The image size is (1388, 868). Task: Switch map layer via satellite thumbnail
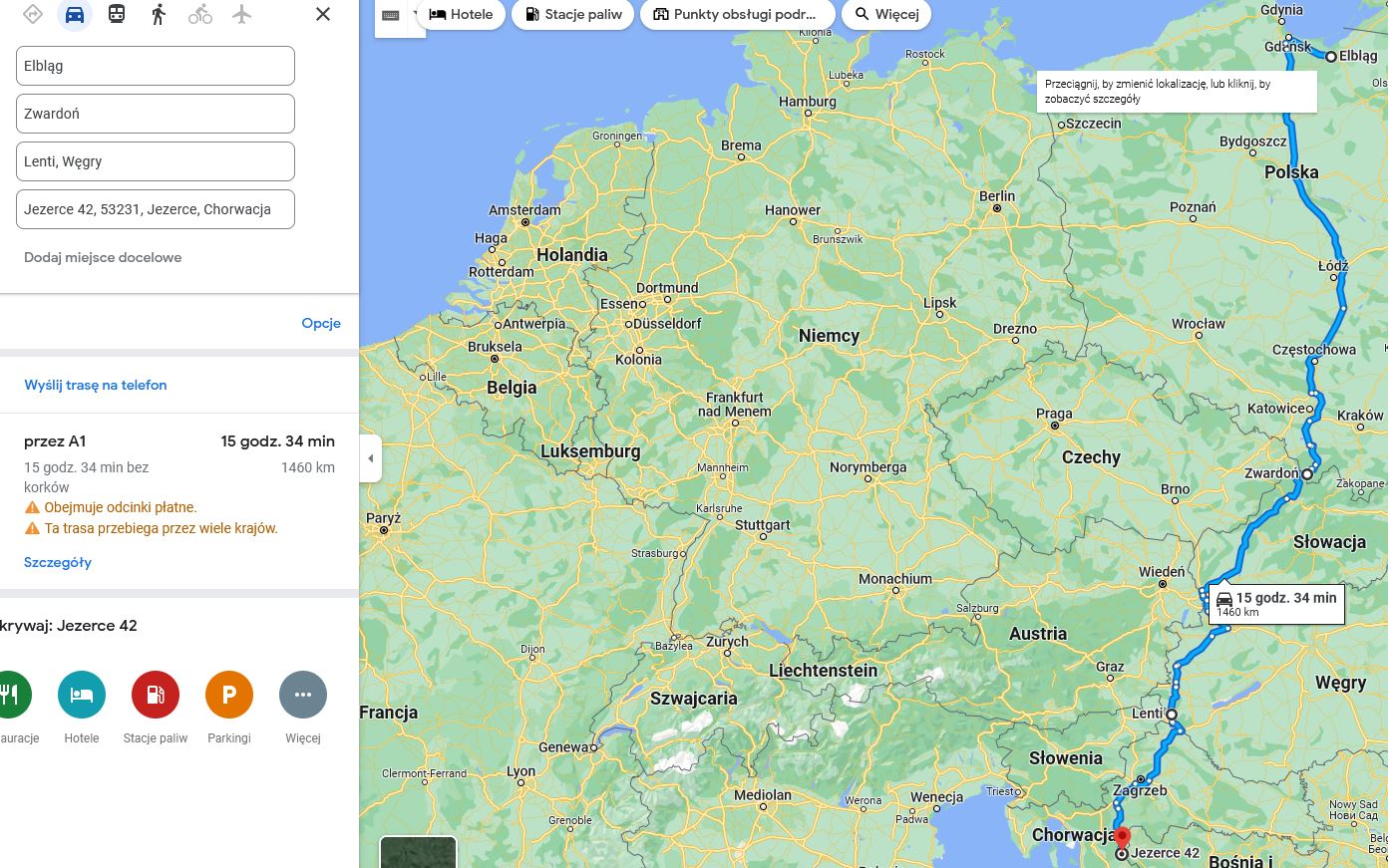click(x=419, y=853)
